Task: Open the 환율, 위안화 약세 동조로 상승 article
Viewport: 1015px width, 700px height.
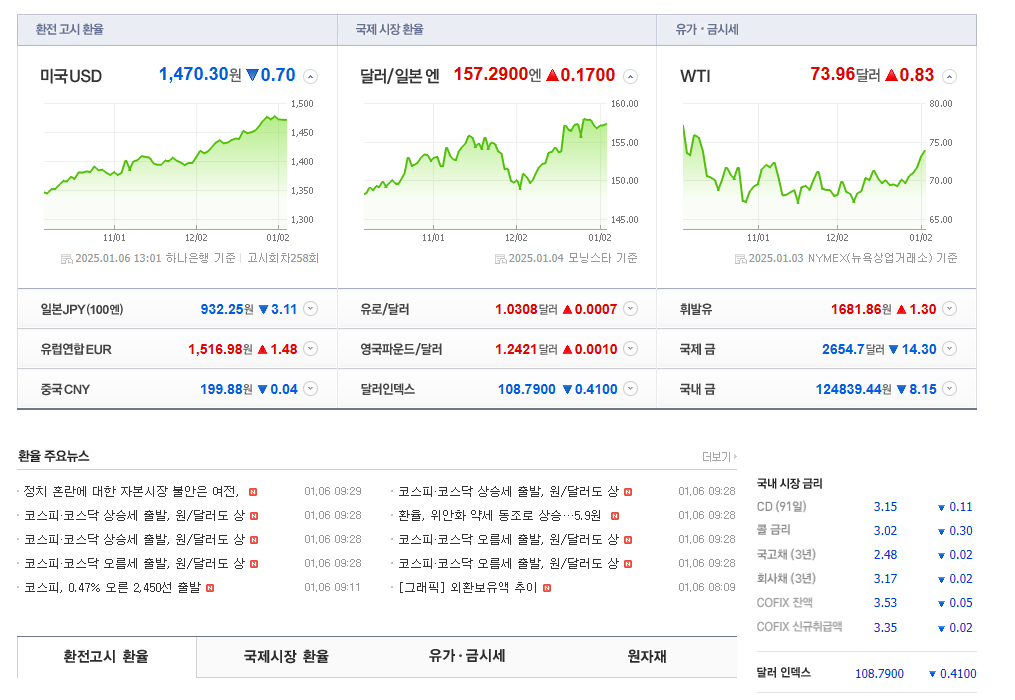Action: (499, 516)
